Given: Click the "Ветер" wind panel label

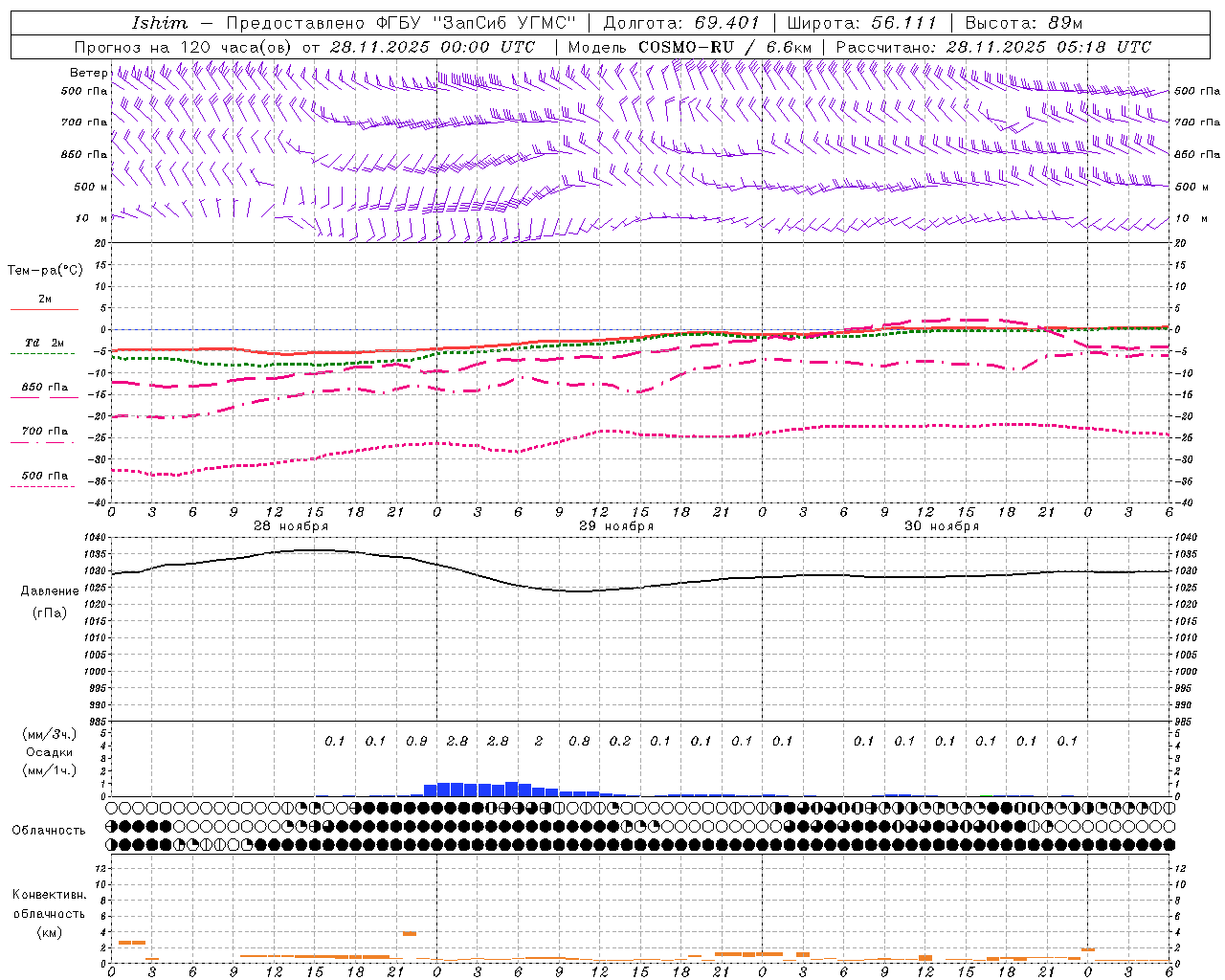Looking at the screenshot, I should 88,73.
